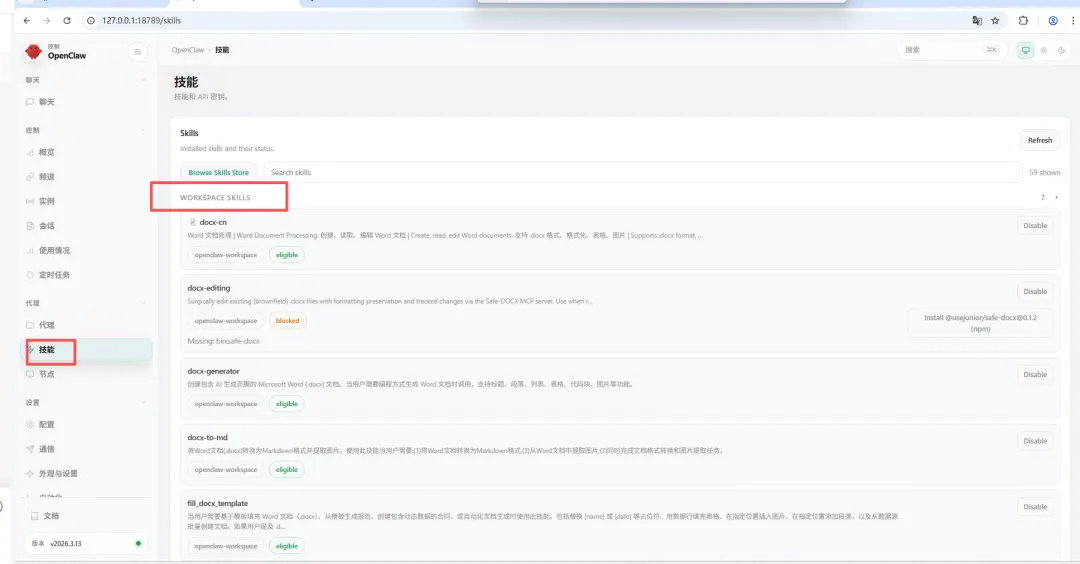Click the site info icon in the address bar
Screen dimensions: 1080x564
tap(90, 21)
